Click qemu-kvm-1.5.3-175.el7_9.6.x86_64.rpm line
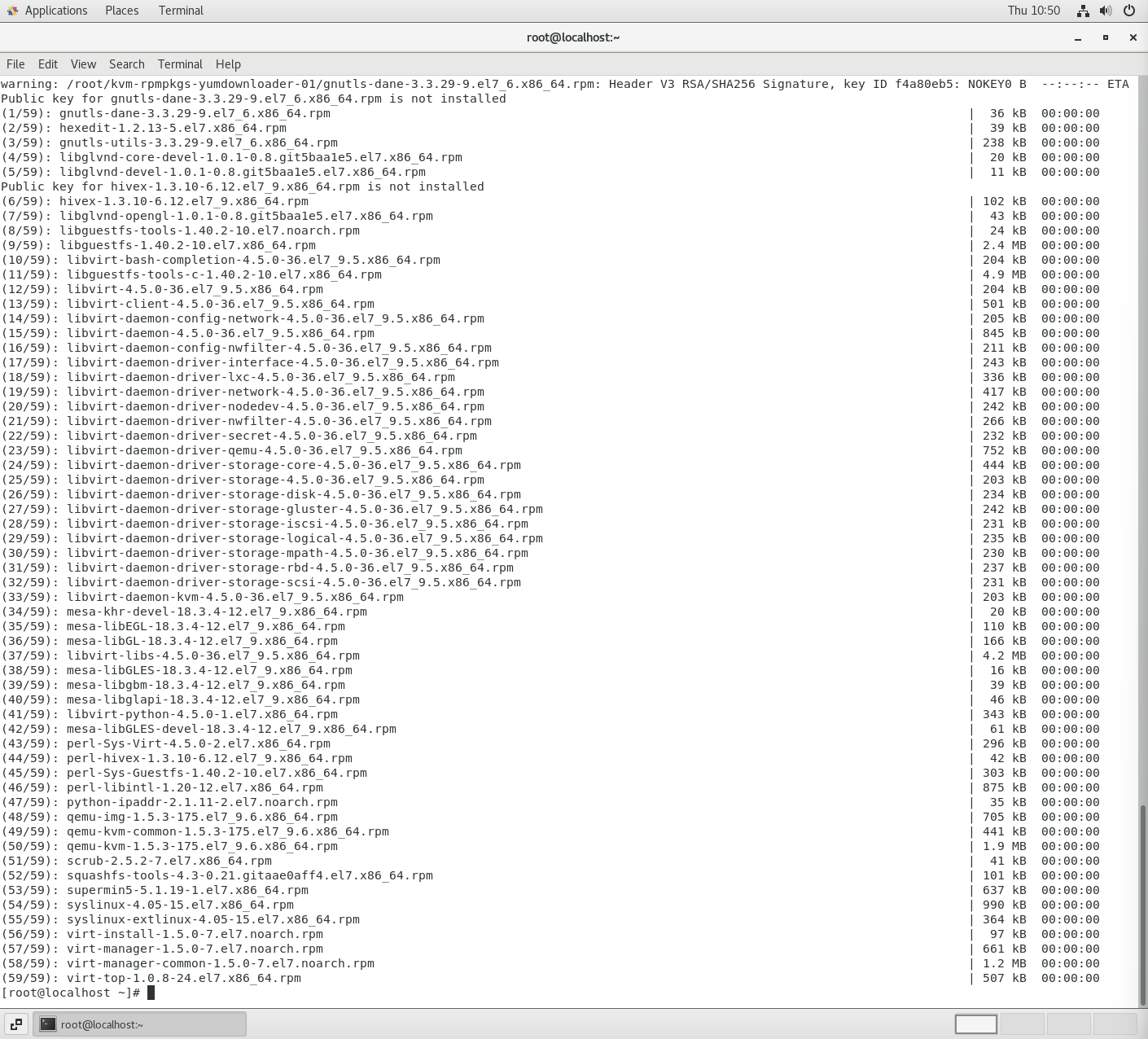Viewport: 1148px width, 1039px height. 202,846
